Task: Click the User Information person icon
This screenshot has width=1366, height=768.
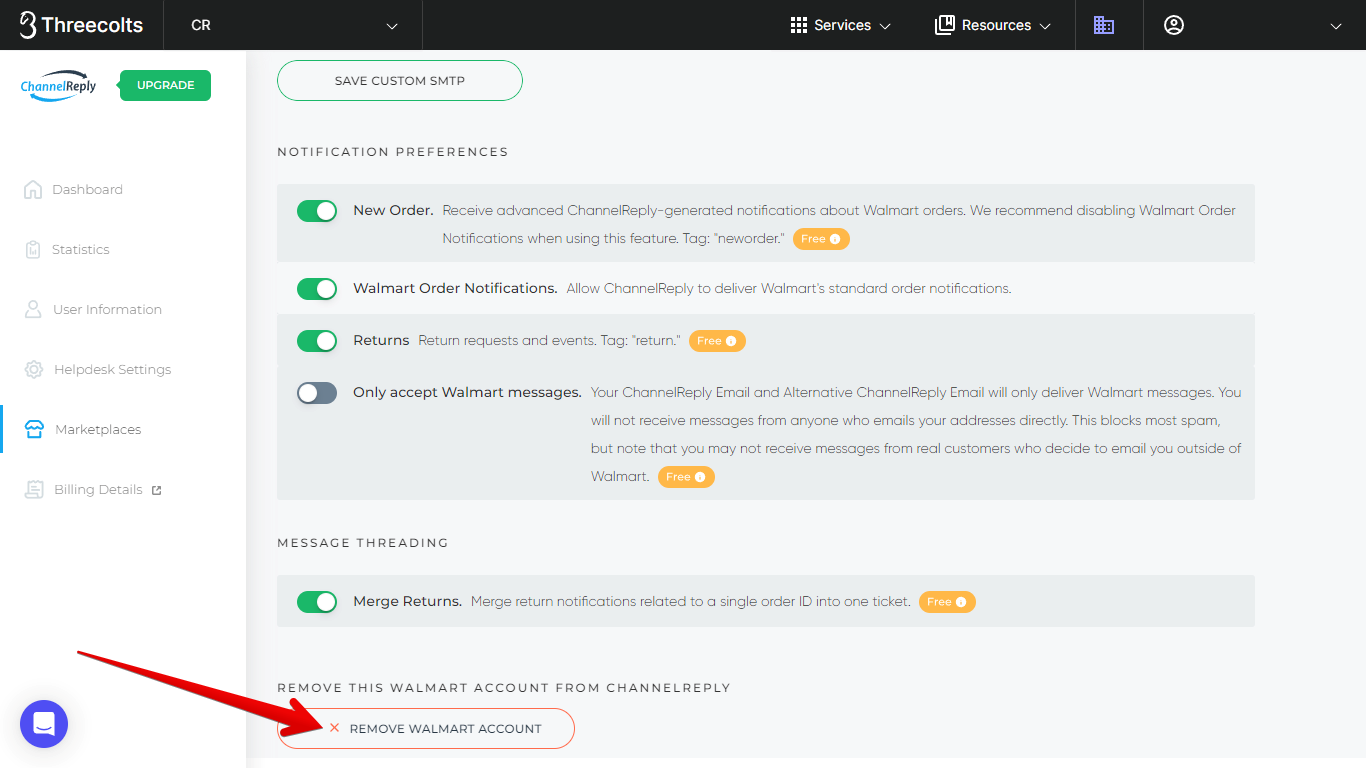Action: 33,309
